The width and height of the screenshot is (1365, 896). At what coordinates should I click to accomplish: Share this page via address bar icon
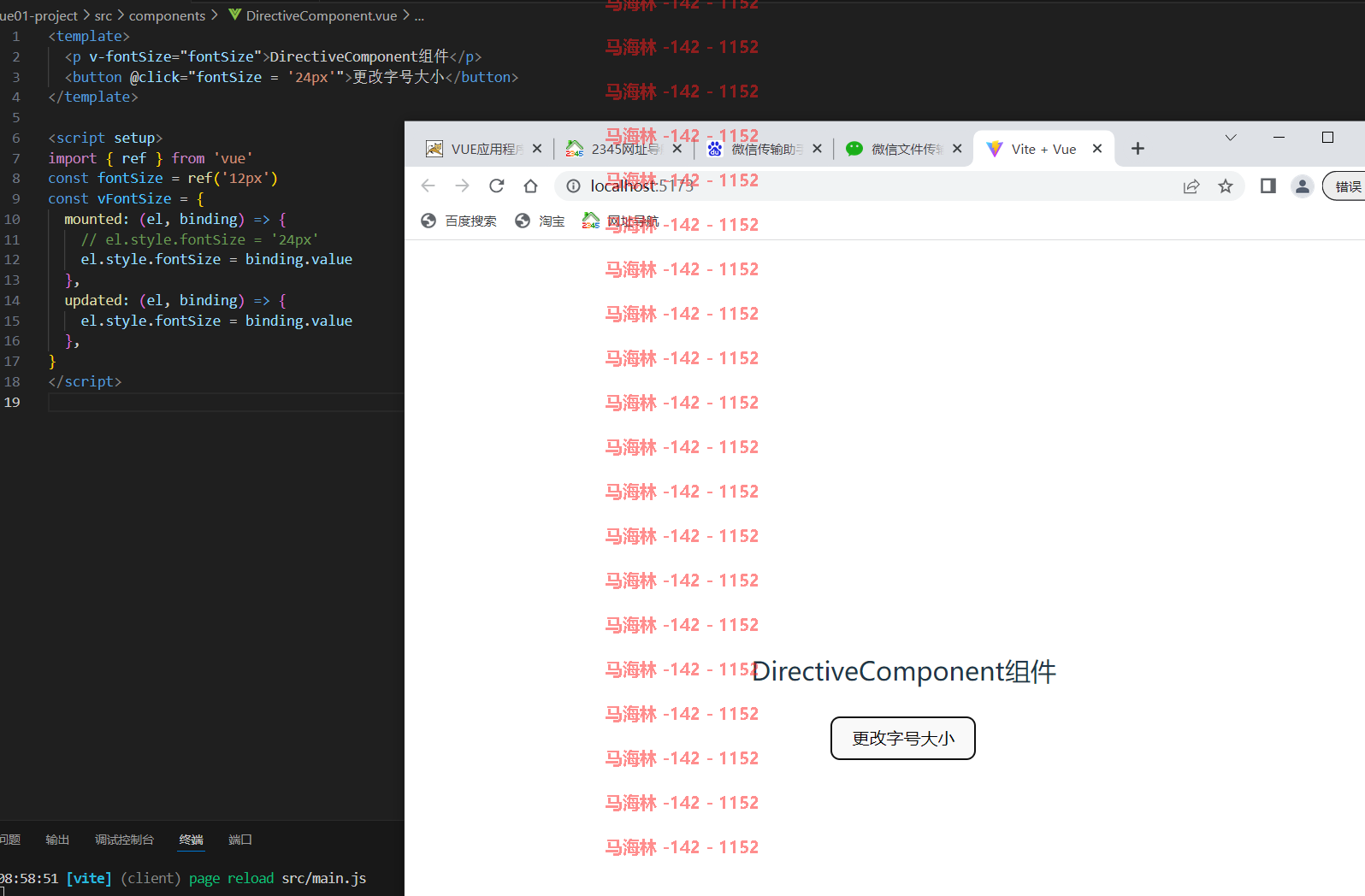(x=1191, y=186)
